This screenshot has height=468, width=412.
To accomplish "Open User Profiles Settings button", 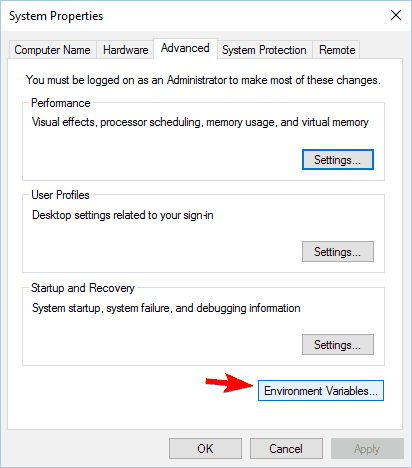I will coord(338,252).
